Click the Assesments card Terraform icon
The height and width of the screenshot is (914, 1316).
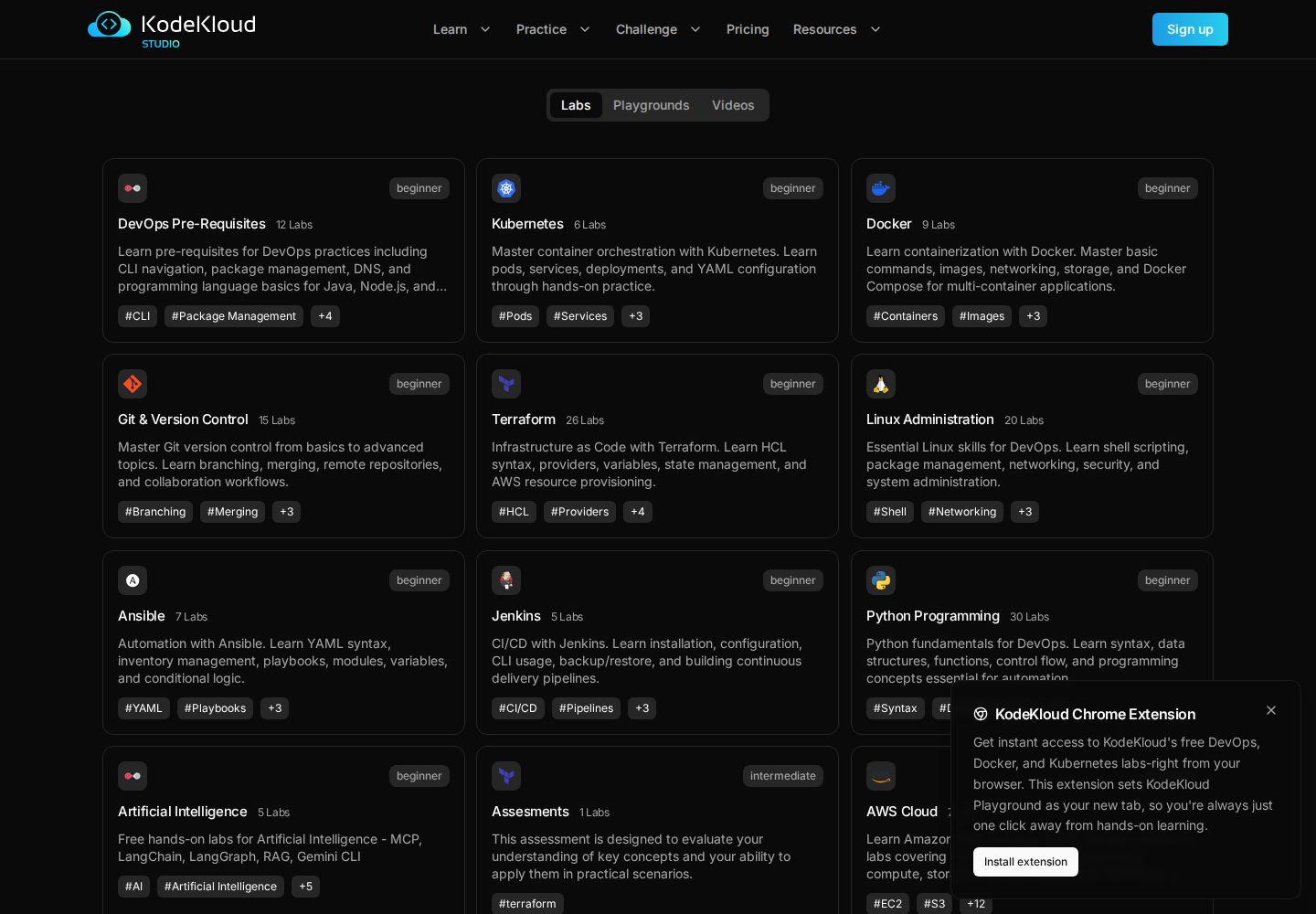pos(506,776)
